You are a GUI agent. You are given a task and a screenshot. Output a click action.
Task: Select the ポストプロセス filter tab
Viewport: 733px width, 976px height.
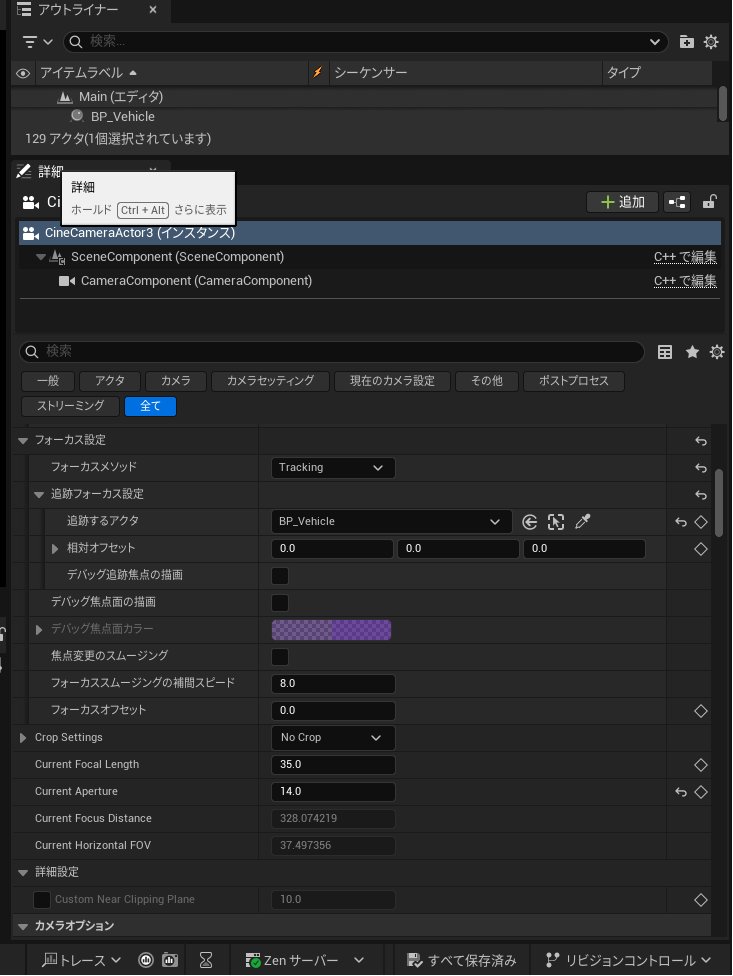574,381
